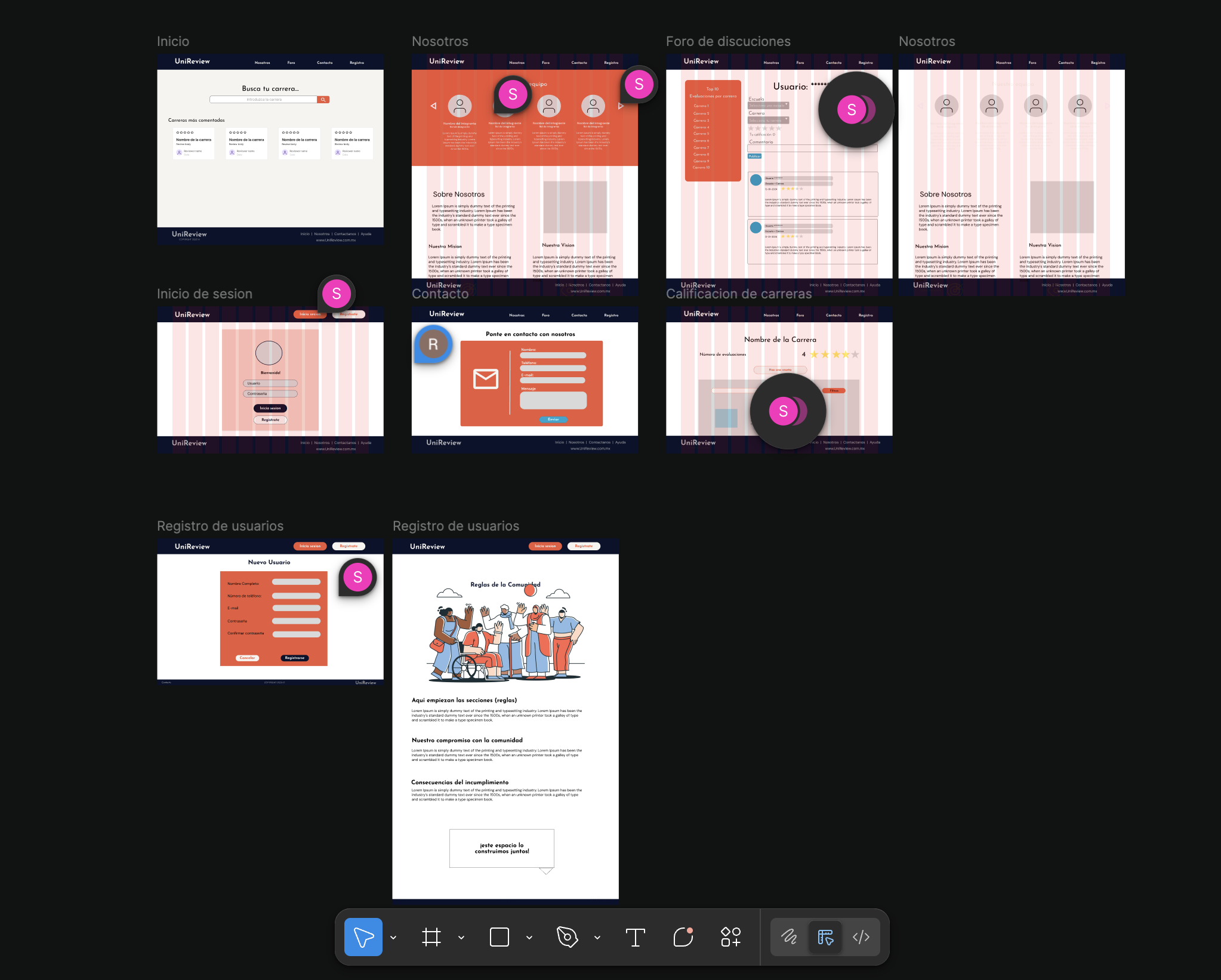1221x980 pixels.
Task: Click the Publicar button in Foro
Action: [754, 156]
